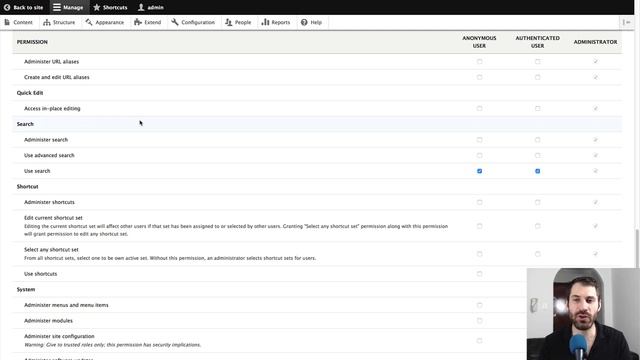The width and height of the screenshot is (640, 360).
Task: Click the page vertical scrollbar thumb
Action: click(x=637, y=249)
